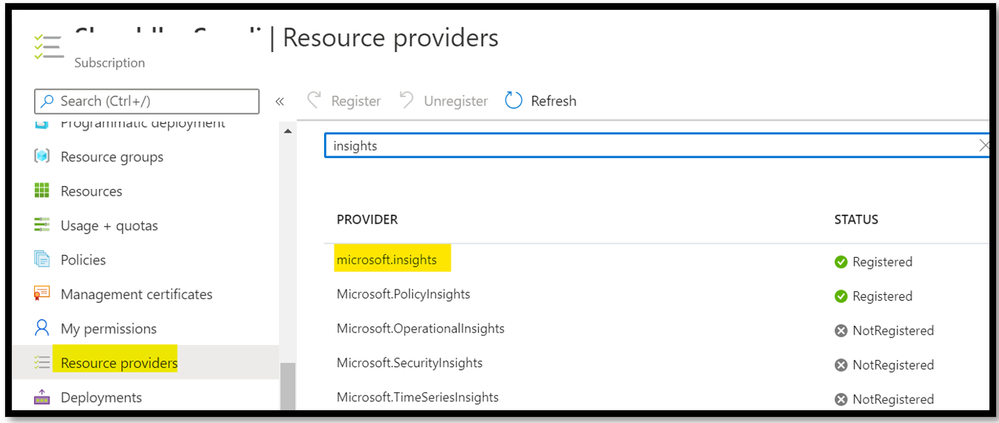Click the My permissions person icon

[x=42, y=328]
